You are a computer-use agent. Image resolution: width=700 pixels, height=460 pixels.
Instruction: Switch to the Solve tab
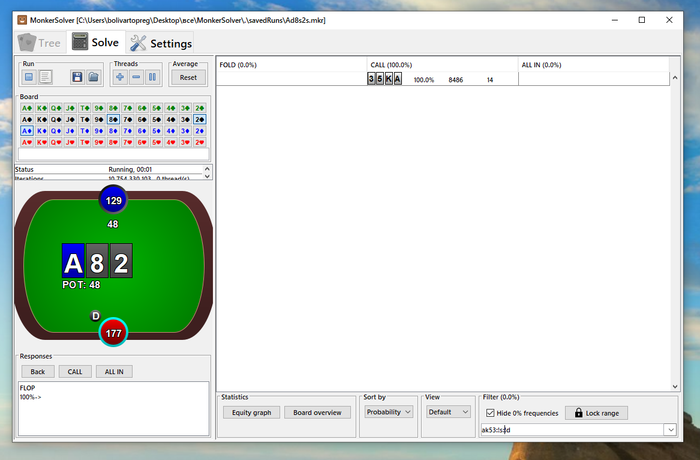(96, 42)
